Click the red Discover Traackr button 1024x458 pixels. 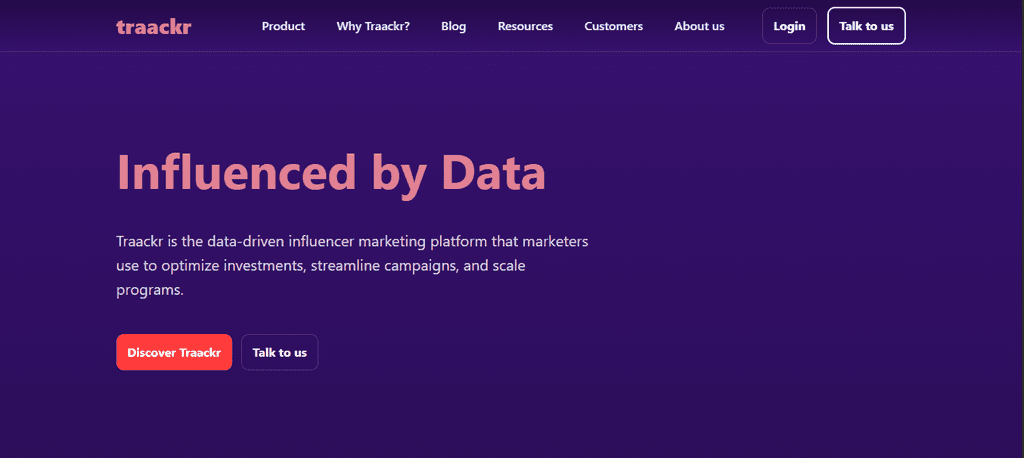pyautogui.click(x=174, y=352)
